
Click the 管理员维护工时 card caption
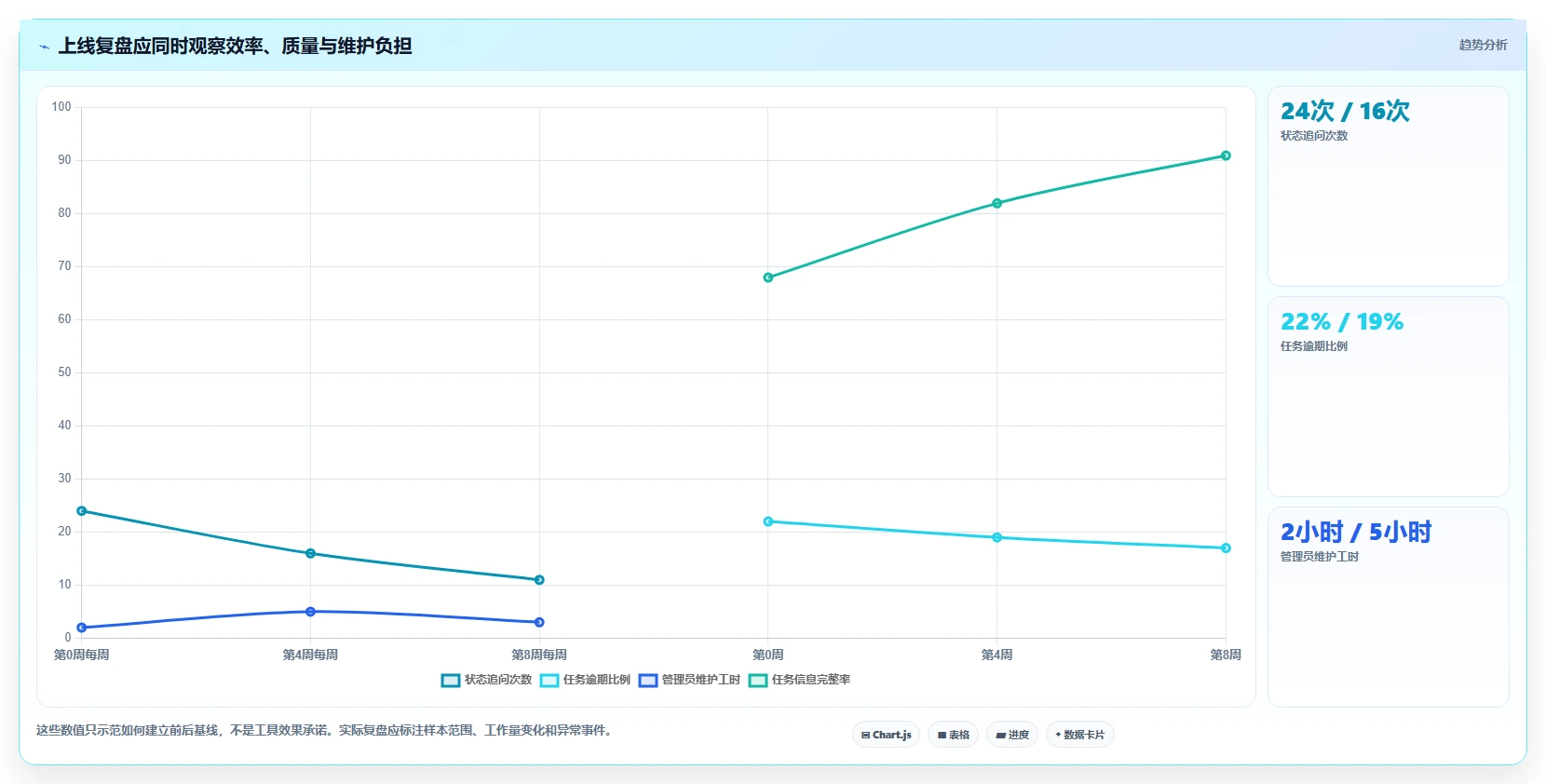point(1320,557)
